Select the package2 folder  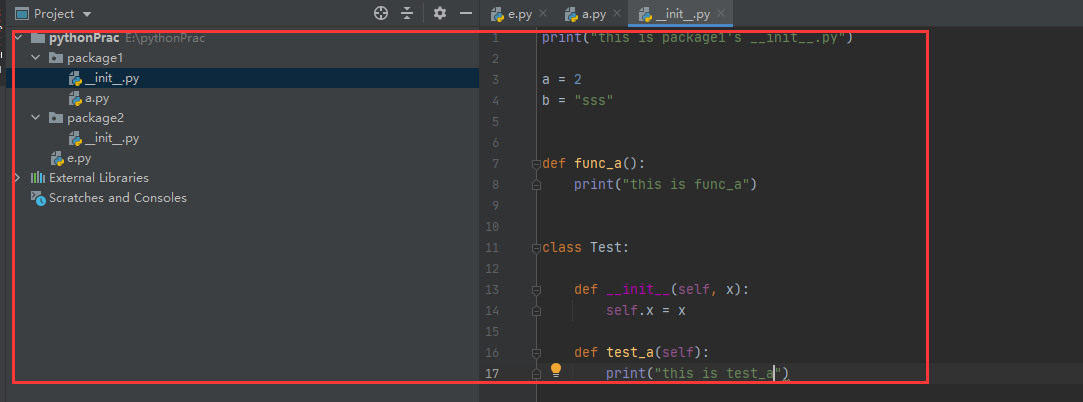point(95,118)
